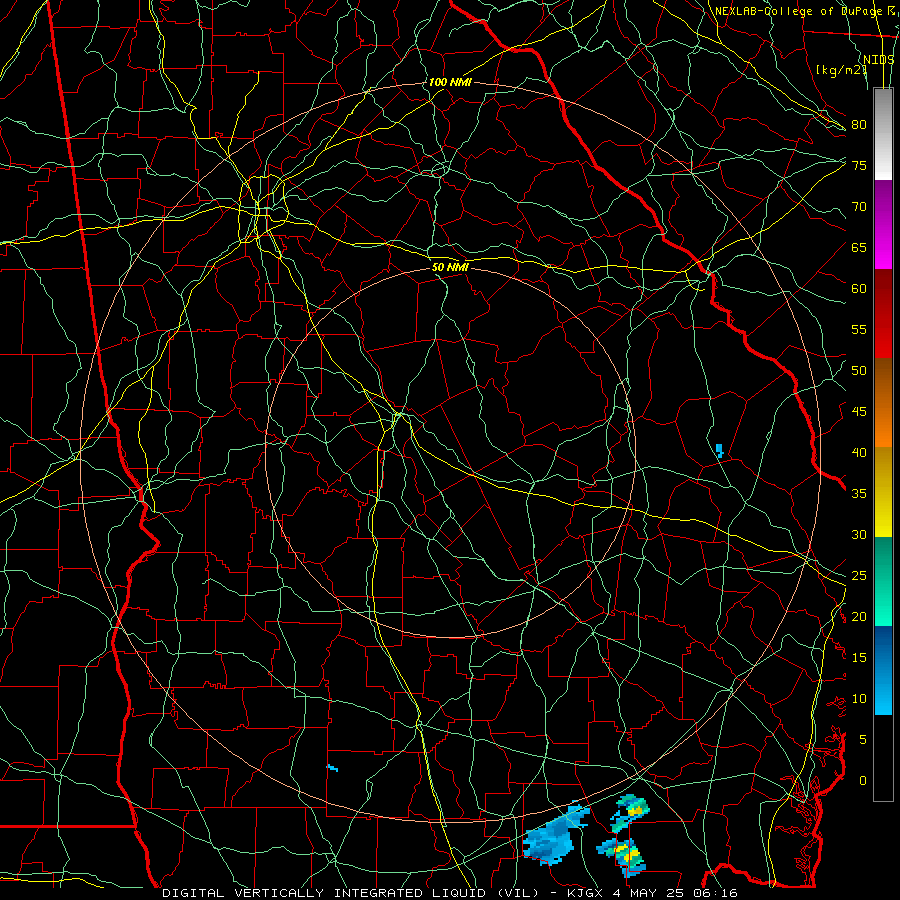Click the blue segment of the color bar
Viewport: 900px width, 900px height.
pyautogui.click(x=883, y=670)
